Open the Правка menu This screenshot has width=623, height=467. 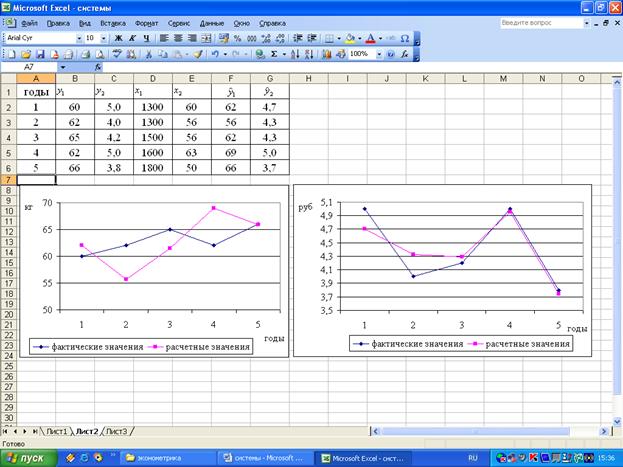[x=58, y=23]
